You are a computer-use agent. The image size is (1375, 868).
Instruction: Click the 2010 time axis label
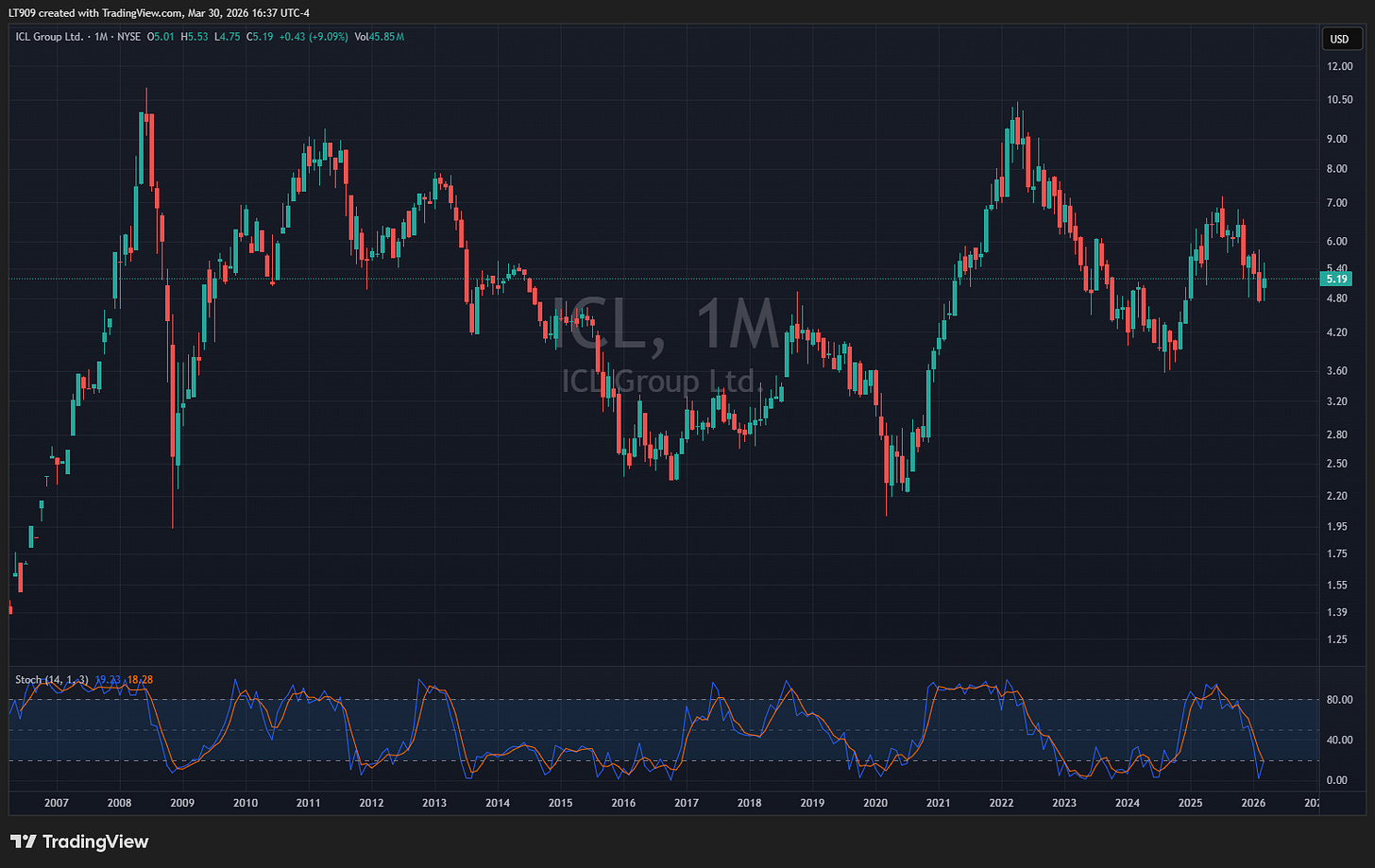coord(246,804)
